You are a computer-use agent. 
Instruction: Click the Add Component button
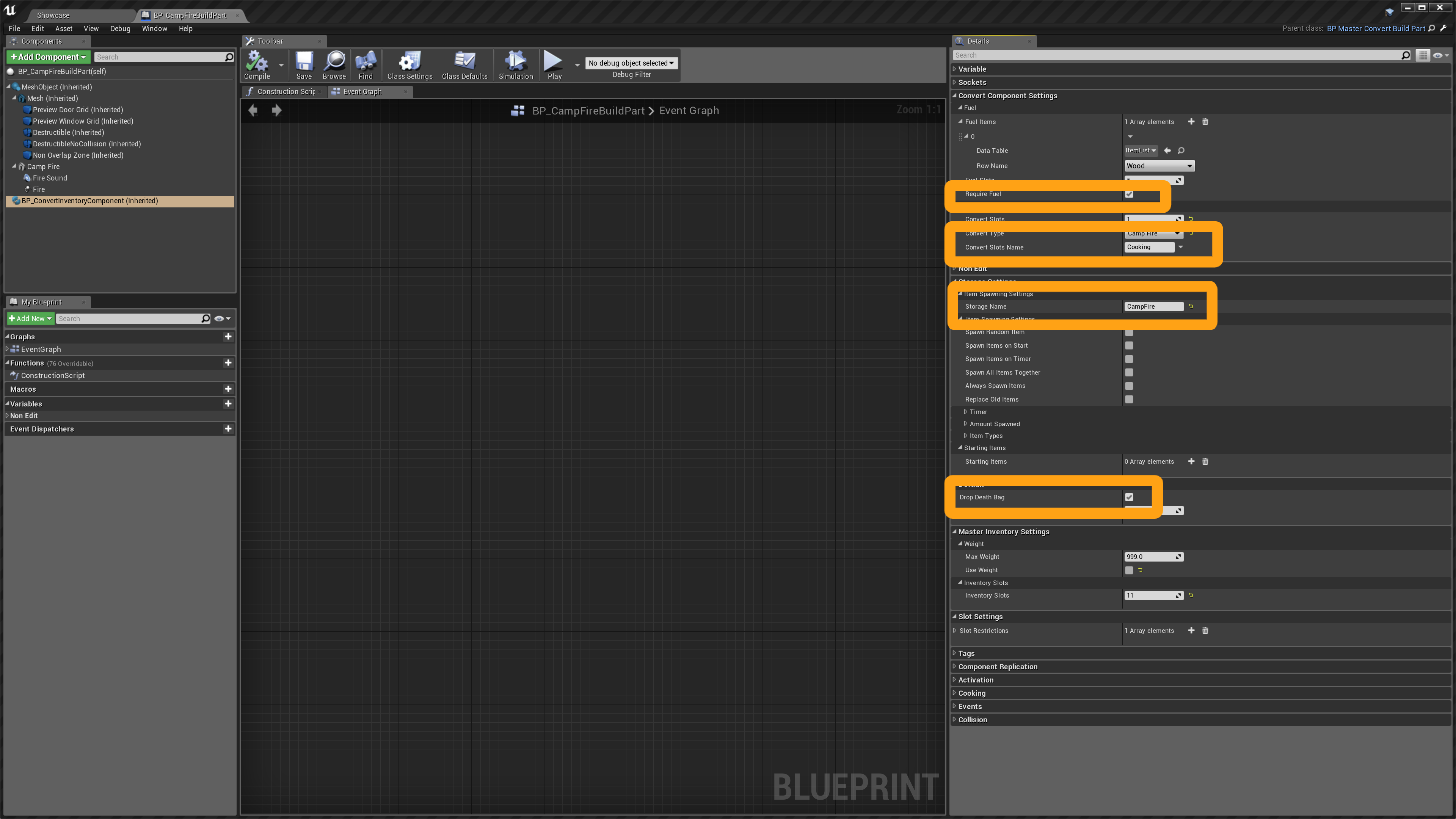48,57
